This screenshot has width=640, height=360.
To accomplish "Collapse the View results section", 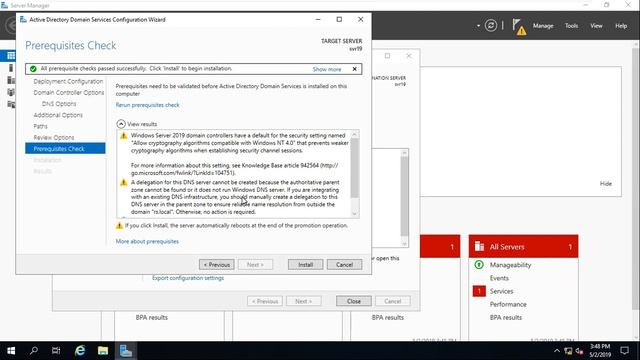I will pos(121,124).
